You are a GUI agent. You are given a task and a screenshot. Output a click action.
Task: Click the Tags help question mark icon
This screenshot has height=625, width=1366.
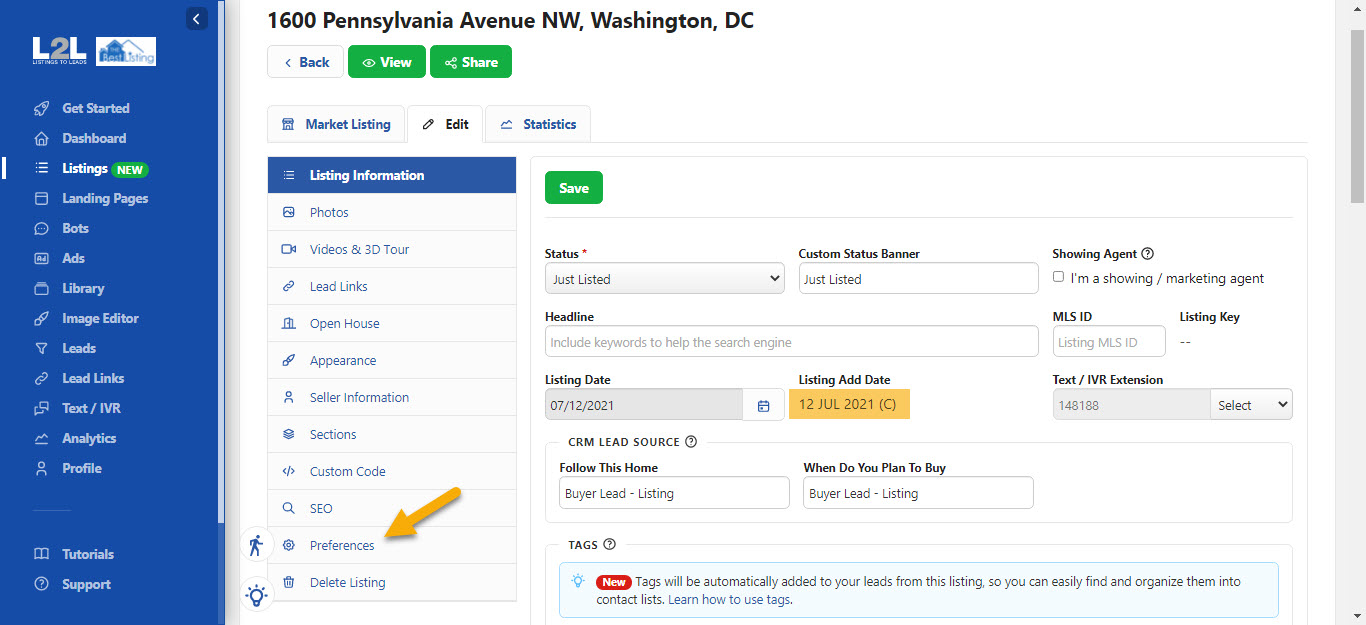609,545
